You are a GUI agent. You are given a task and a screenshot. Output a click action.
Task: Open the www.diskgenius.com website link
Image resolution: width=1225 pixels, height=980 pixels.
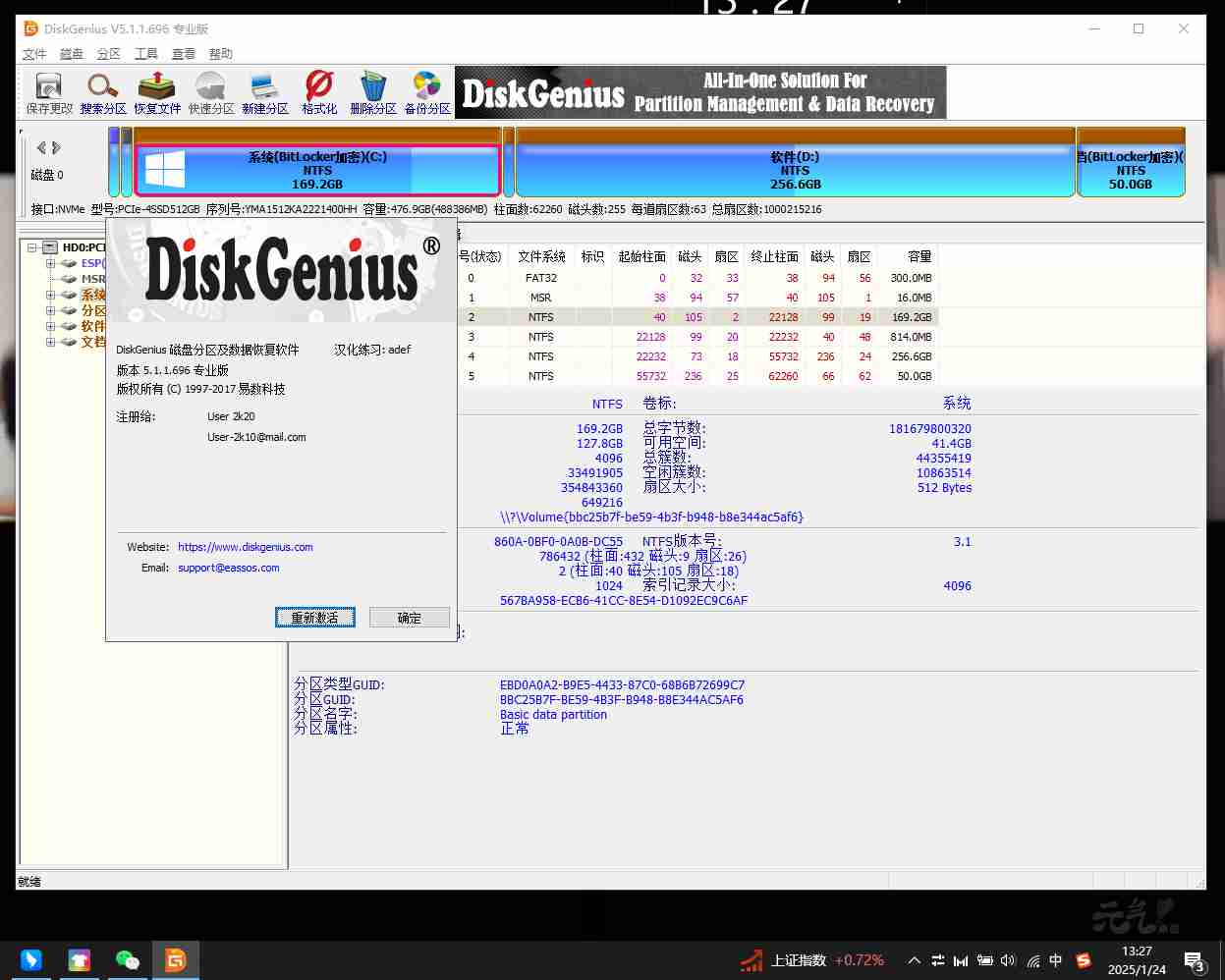(245, 547)
